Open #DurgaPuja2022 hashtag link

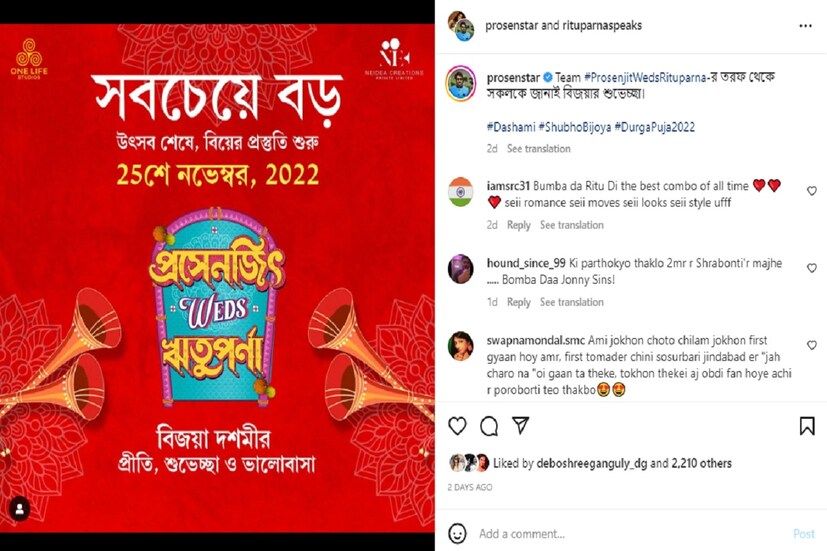tap(655, 127)
